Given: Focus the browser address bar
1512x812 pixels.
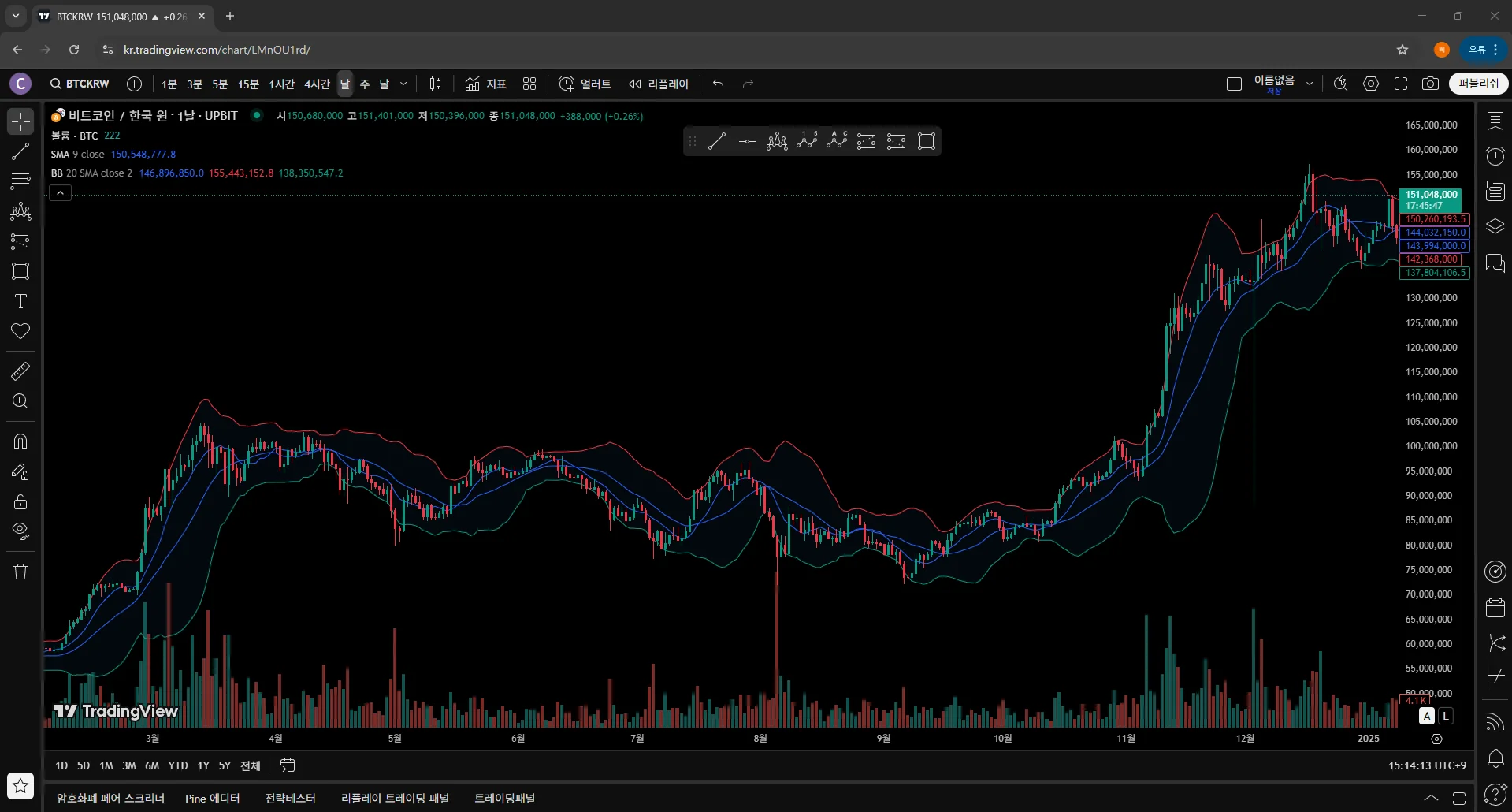Looking at the screenshot, I should 749,50.
